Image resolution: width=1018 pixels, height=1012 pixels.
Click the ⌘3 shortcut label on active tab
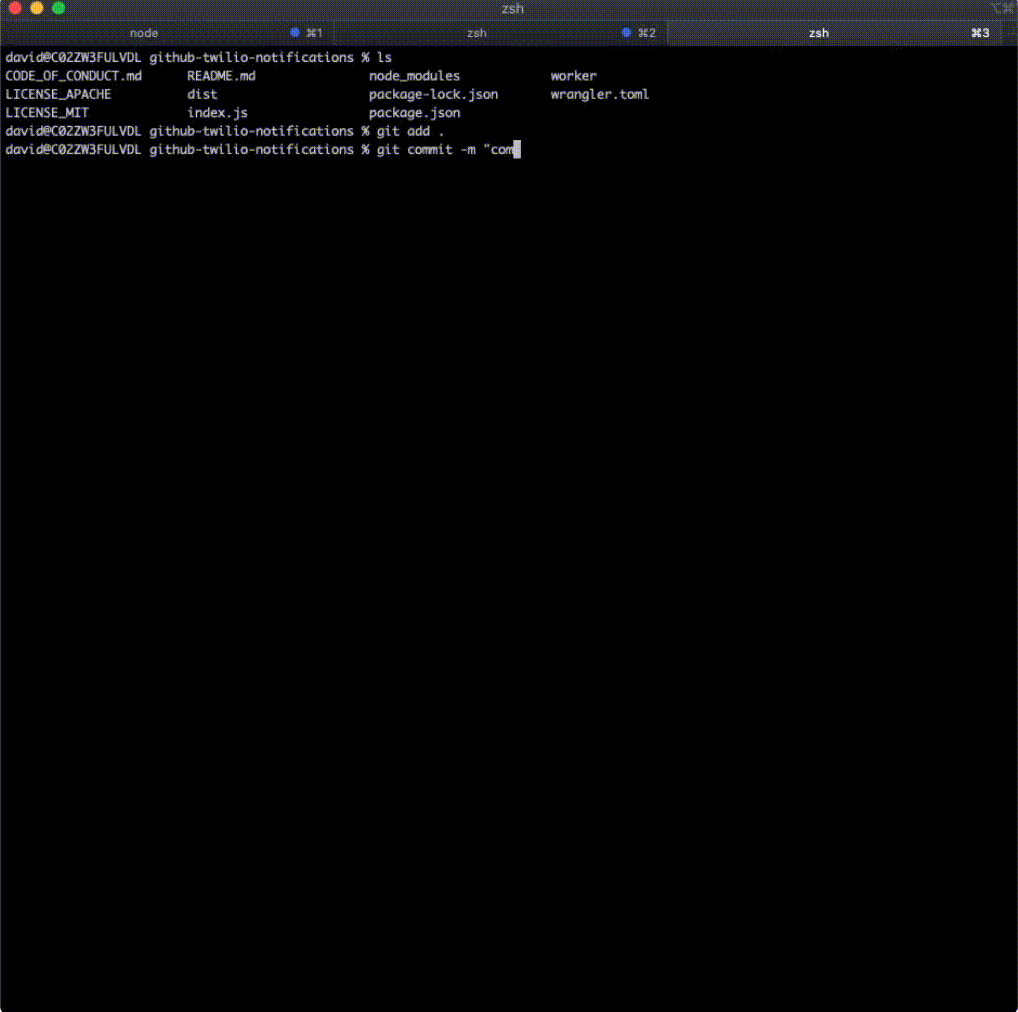(979, 32)
